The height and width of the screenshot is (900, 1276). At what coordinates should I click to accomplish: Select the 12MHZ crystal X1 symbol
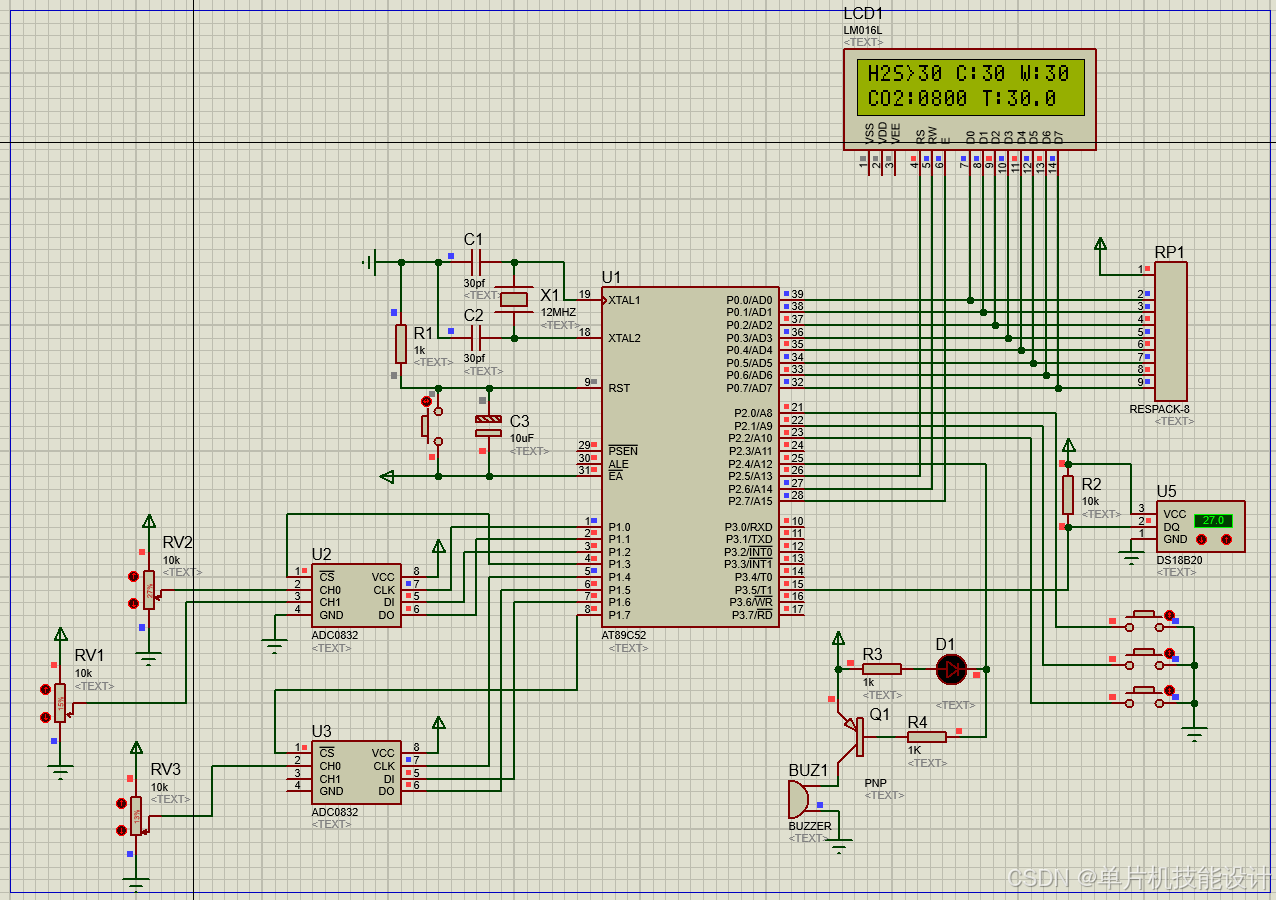(x=514, y=299)
